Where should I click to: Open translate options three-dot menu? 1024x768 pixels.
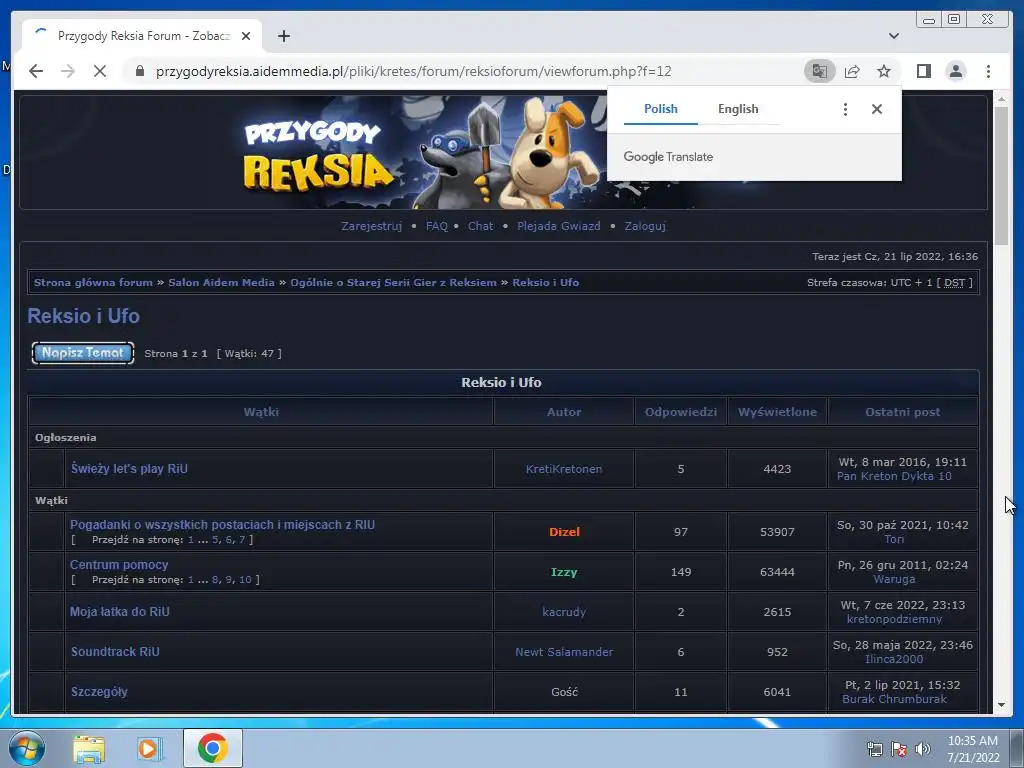tap(845, 109)
